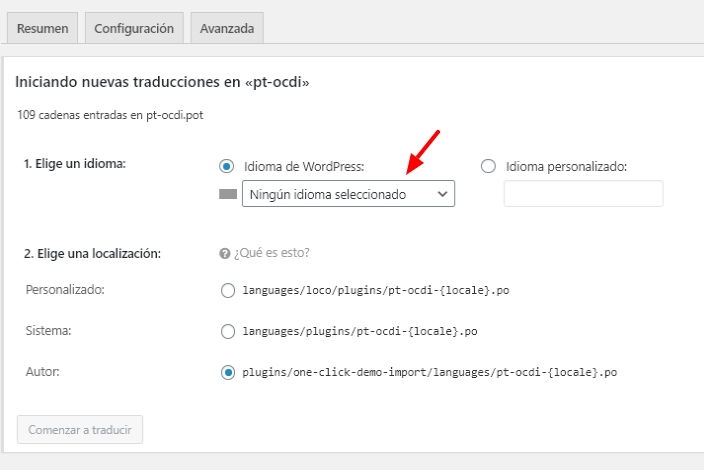Image resolution: width=704 pixels, height=470 pixels.
Task: Click the plugins/one-click-demo-import path label
Action: pyautogui.click(x=430, y=372)
